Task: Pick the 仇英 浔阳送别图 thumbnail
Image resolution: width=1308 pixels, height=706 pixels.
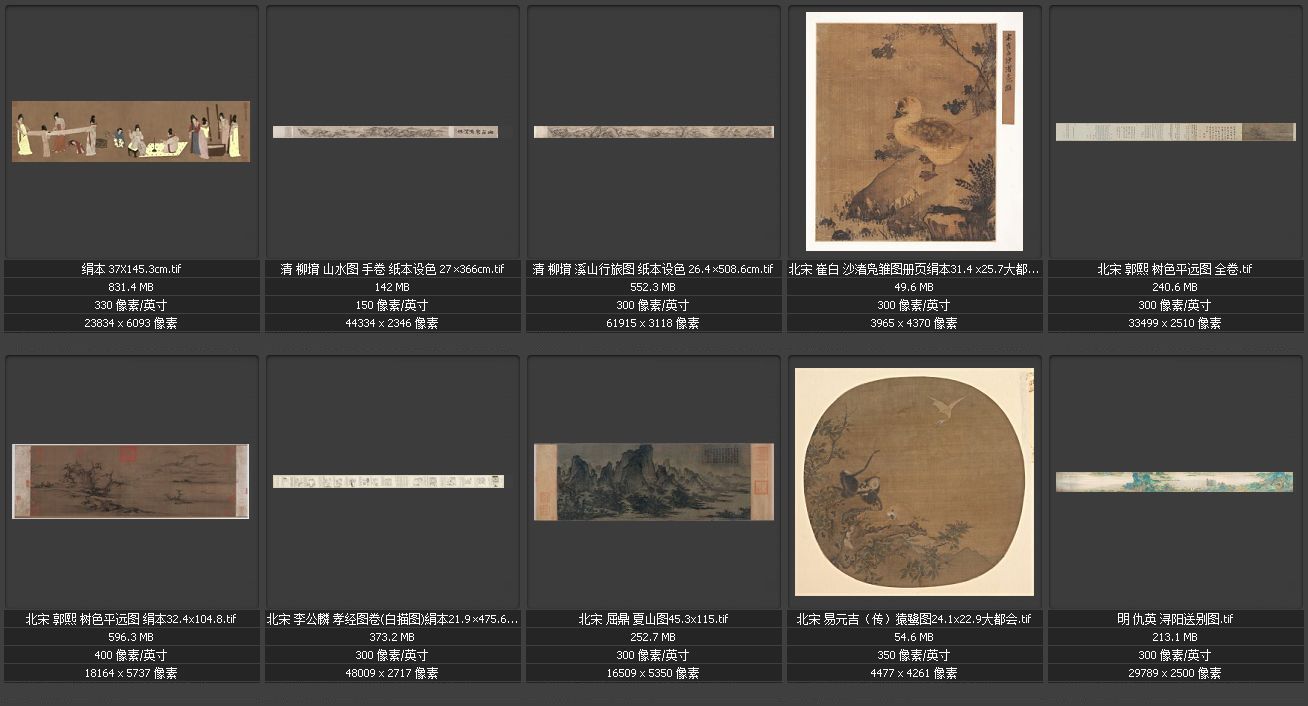Action: point(1175,481)
